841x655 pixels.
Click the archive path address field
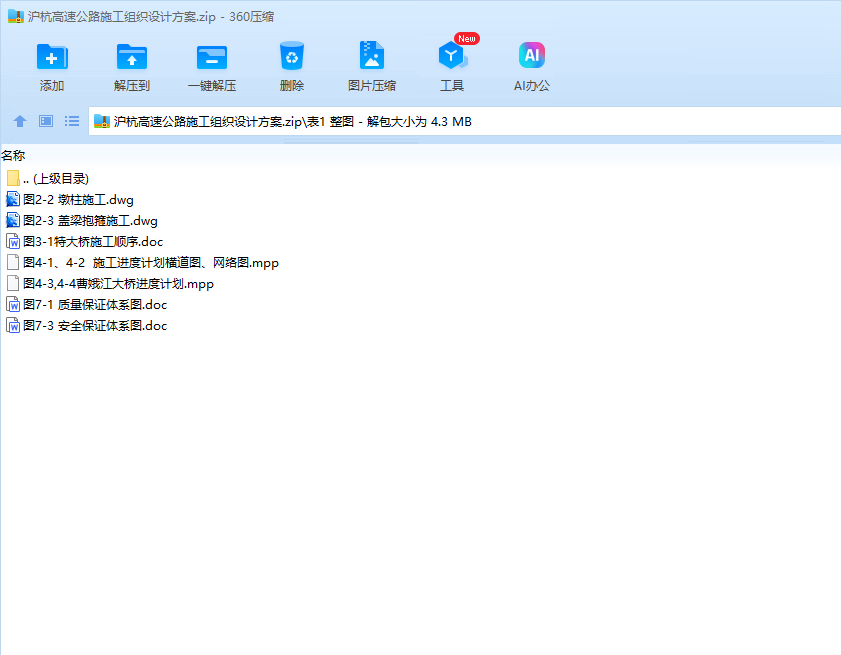464,121
